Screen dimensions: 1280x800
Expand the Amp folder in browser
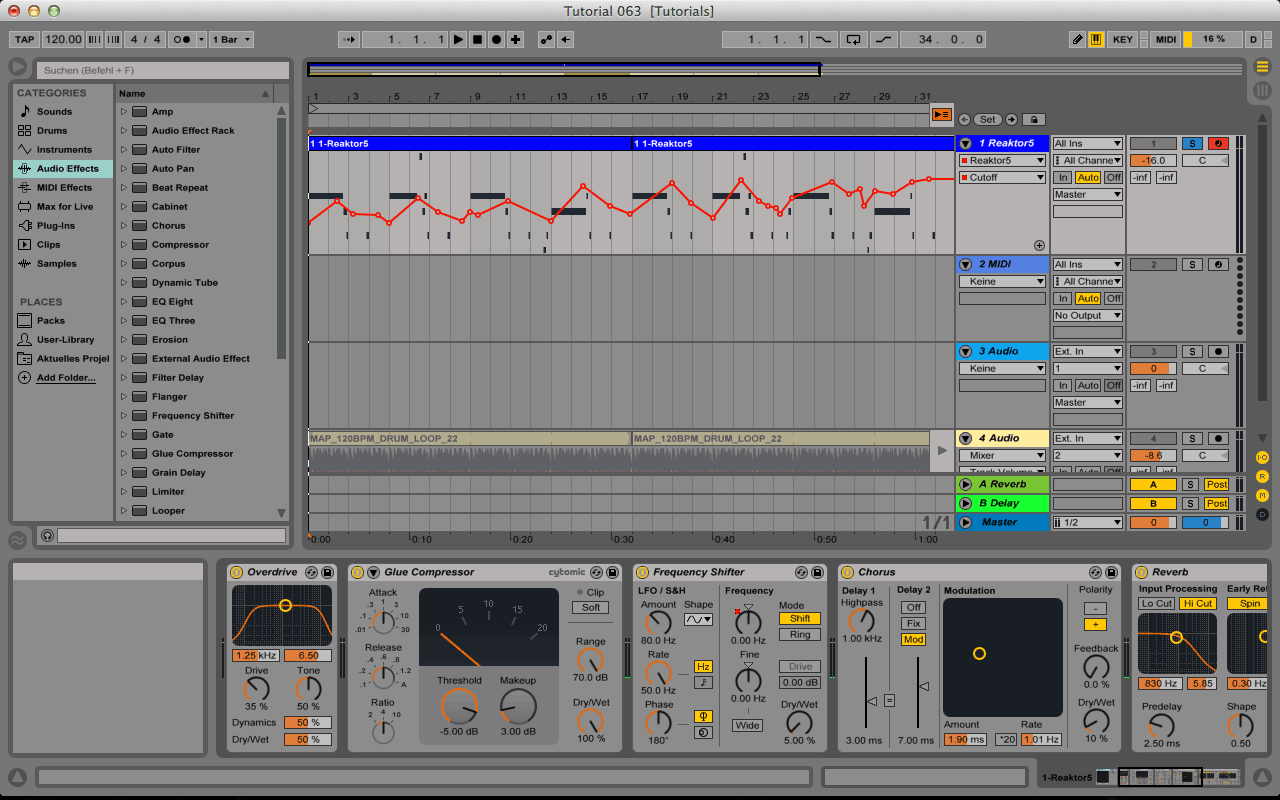point(124,112)
